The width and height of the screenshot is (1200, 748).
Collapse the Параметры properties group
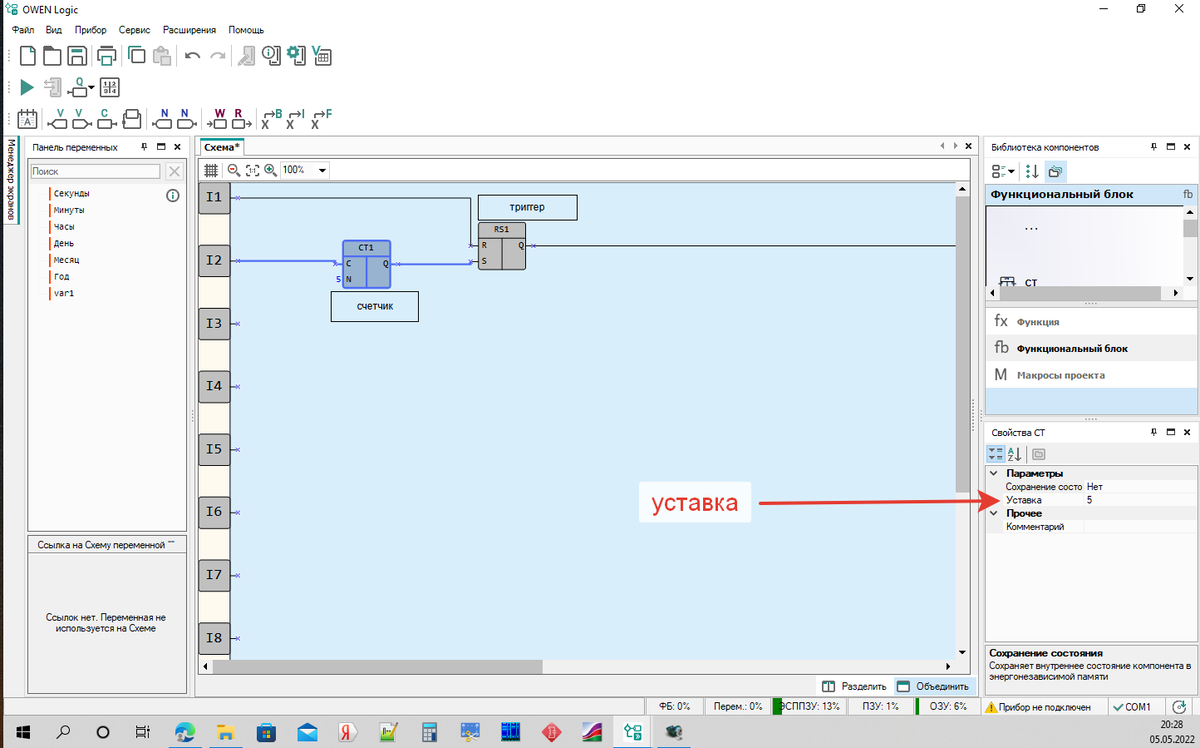point(993,473)
